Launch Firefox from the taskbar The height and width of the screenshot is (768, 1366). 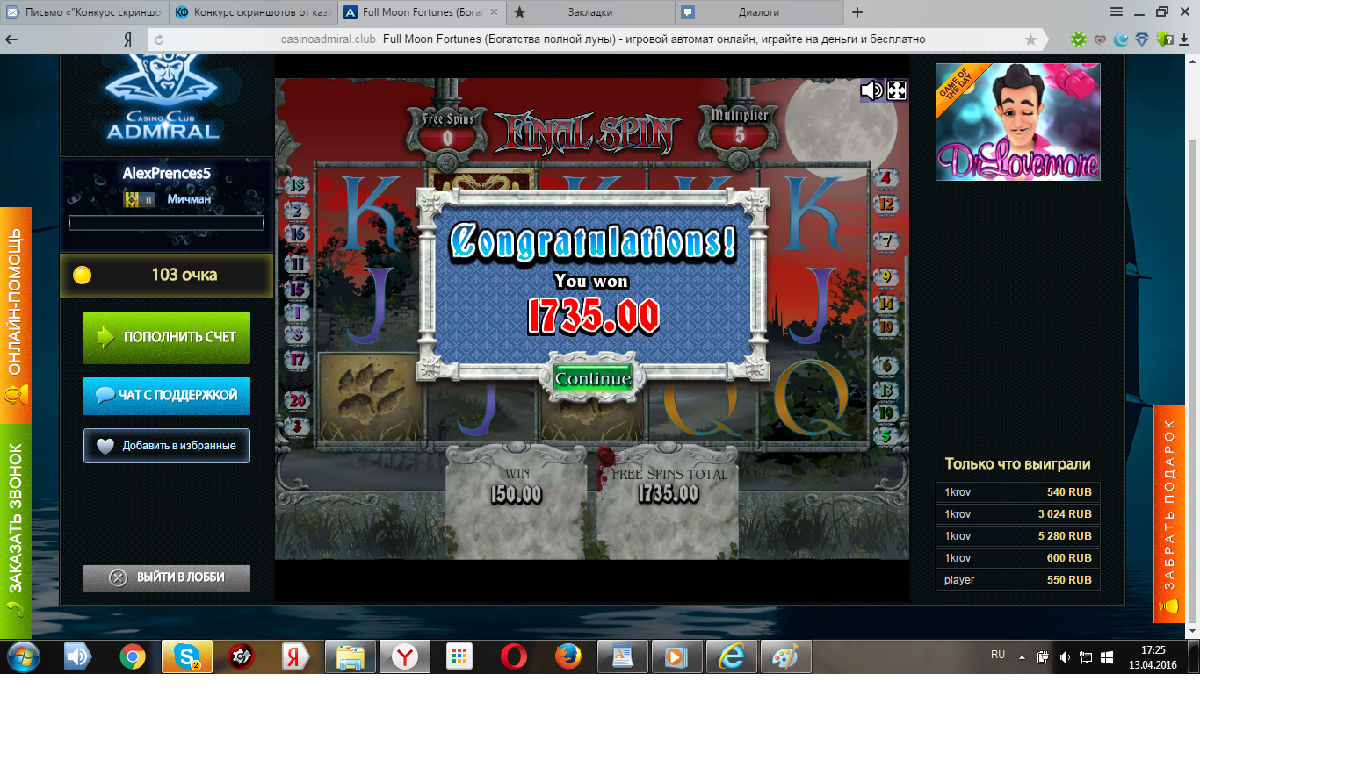click(568, 657)
